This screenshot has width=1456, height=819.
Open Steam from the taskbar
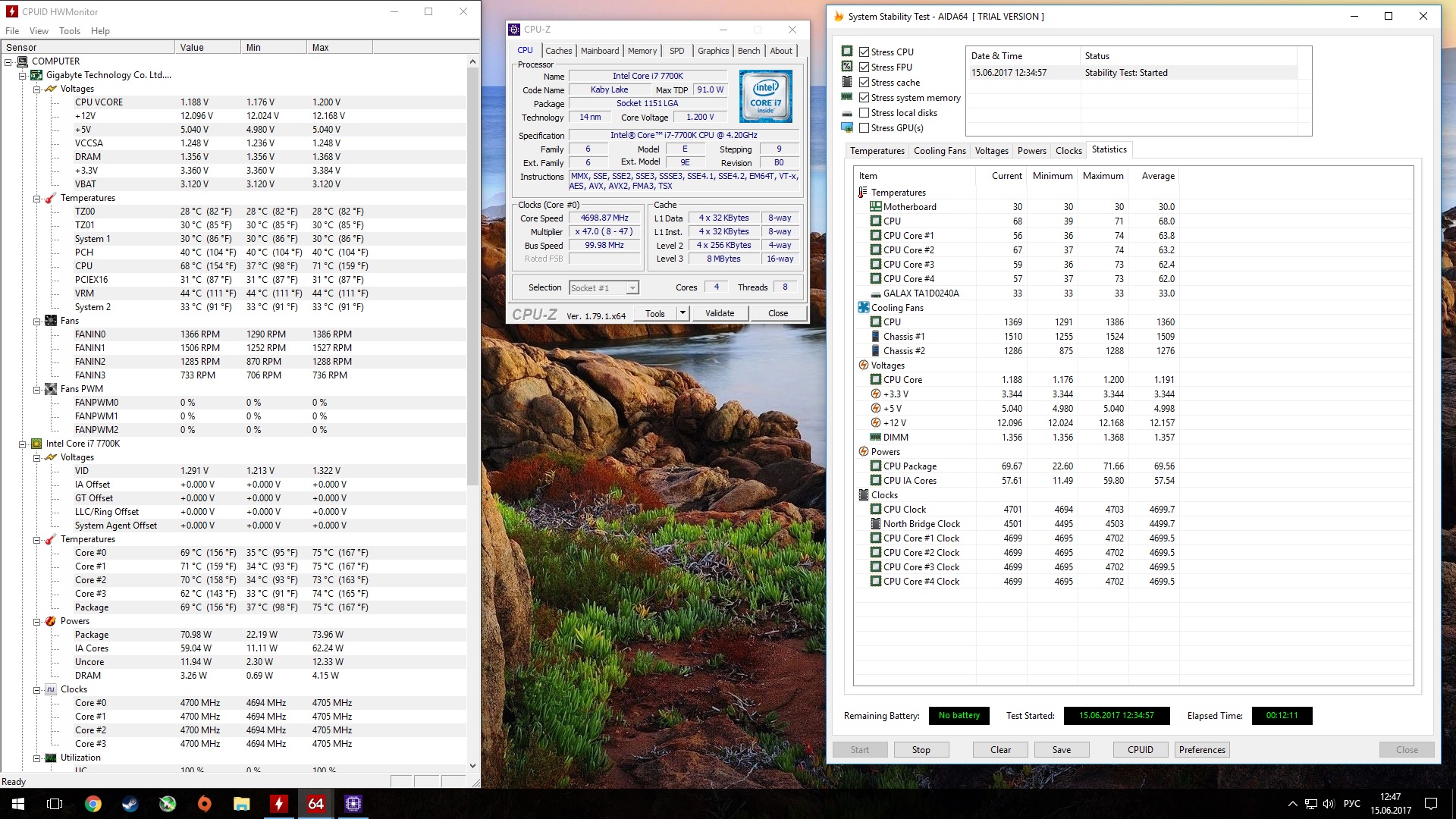tap(130, 804)
